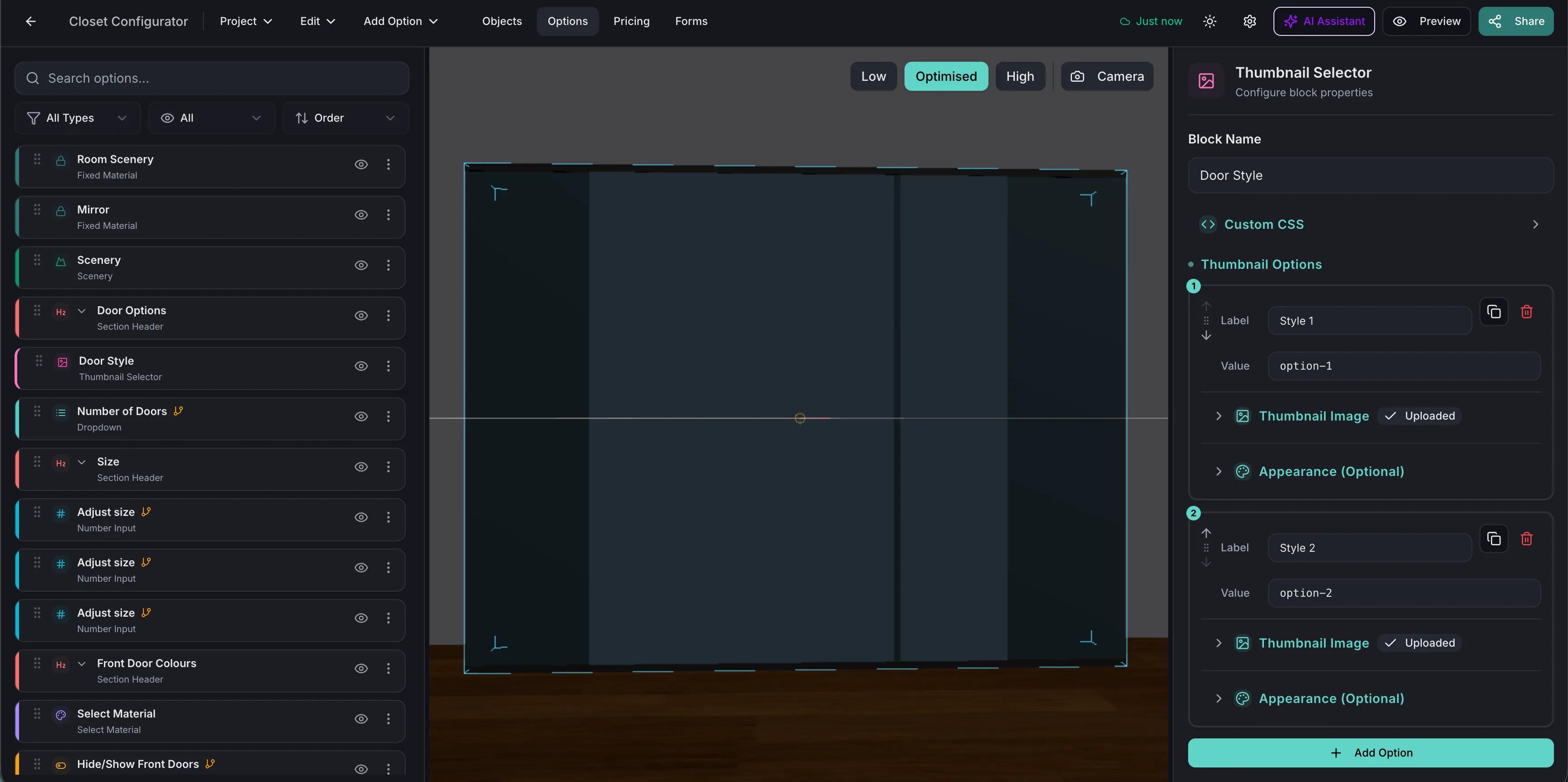Collapse the Door Options section
Image resolution: width=1568 pixels, height=782 pixels.
point(82,311)
